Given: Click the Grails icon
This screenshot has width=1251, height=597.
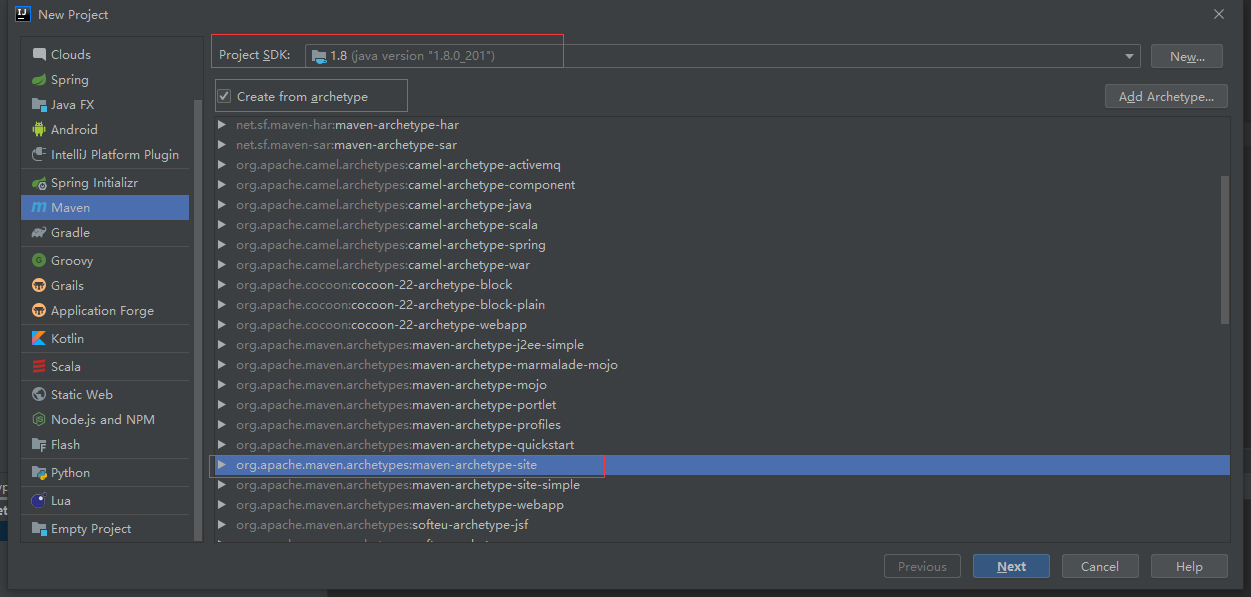Looking at the screenshot, I should coord(39,286).
